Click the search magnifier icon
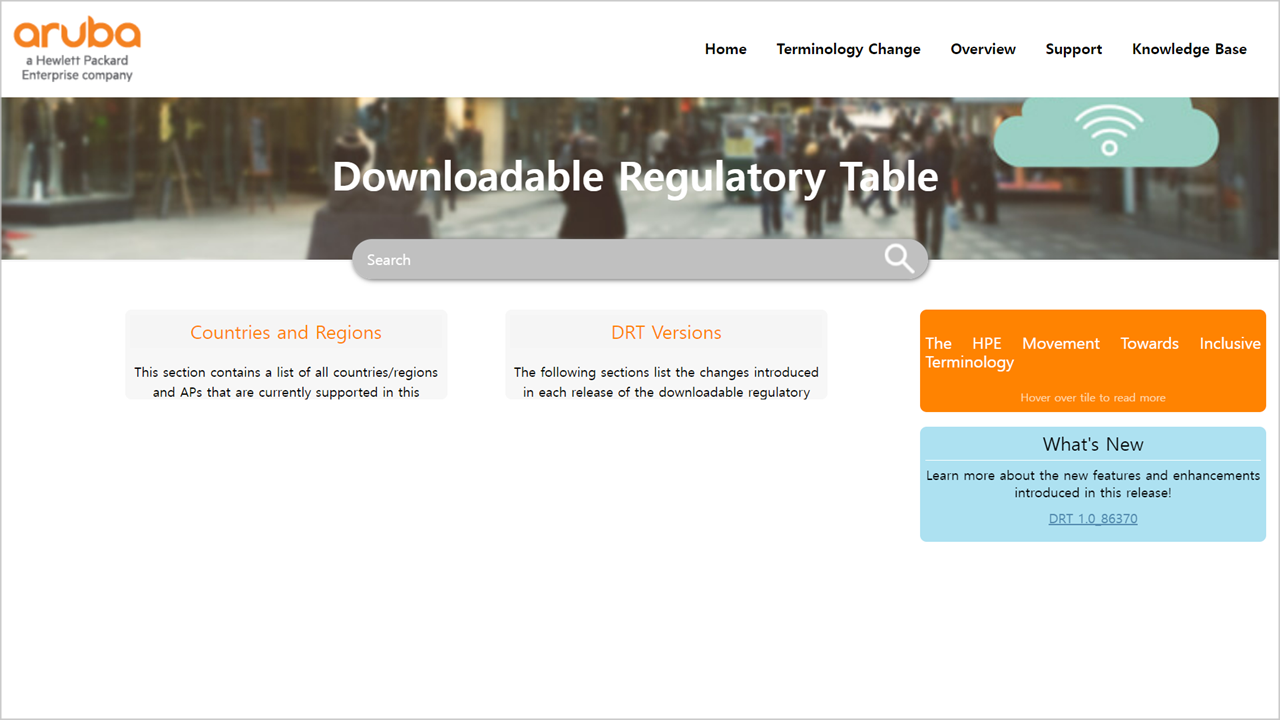Viewport: 1280px width, 720px height. tap(899, 259)
